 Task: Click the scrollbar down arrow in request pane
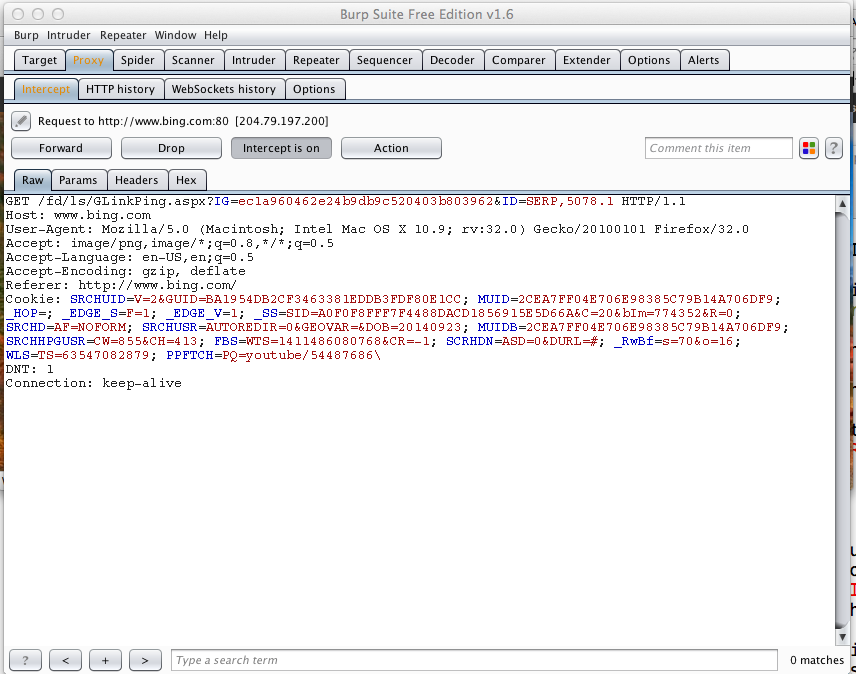pos(842,636)
